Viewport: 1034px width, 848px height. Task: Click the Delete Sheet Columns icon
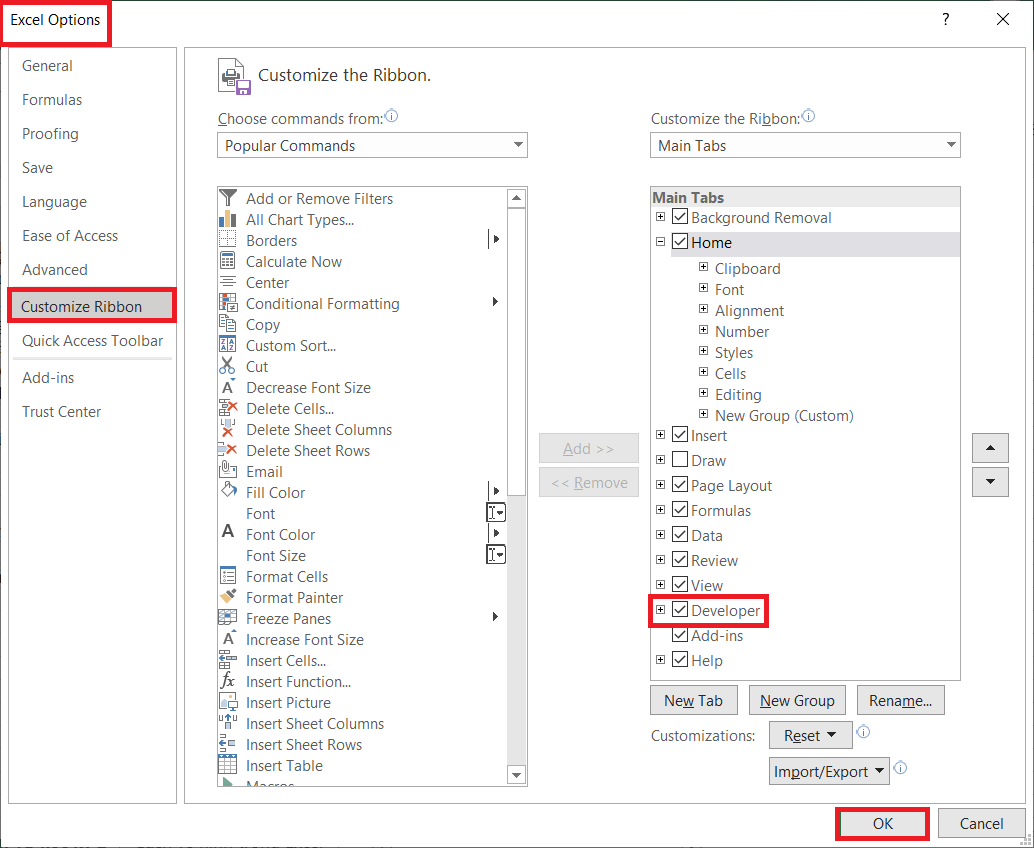[228, 429]
